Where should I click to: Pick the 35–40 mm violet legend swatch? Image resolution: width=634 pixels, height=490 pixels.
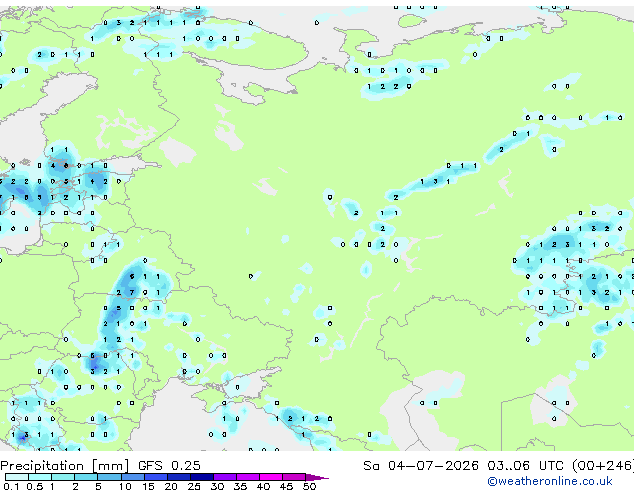point(247,477)
